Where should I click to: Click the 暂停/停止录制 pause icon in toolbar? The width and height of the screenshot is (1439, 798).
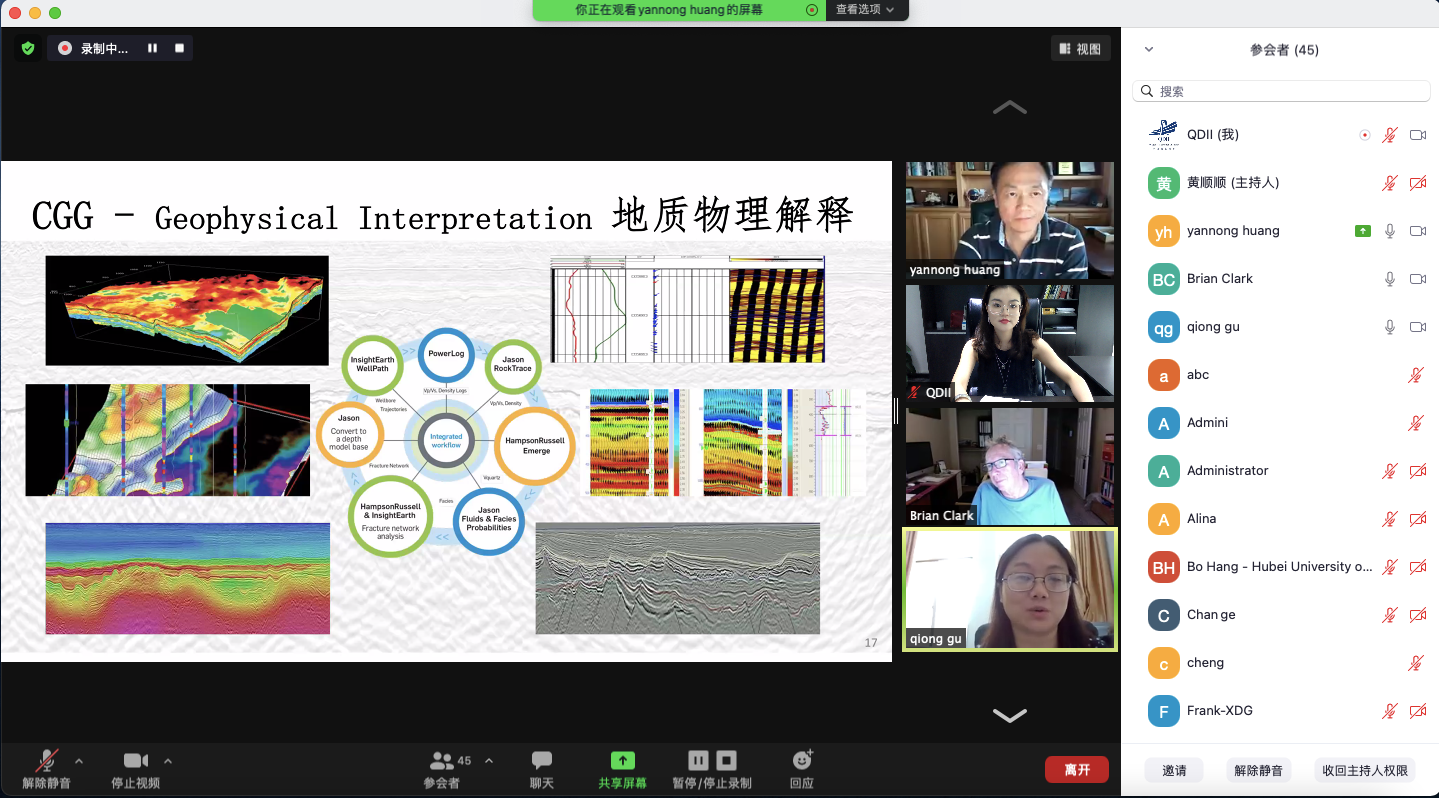point(698,761)
